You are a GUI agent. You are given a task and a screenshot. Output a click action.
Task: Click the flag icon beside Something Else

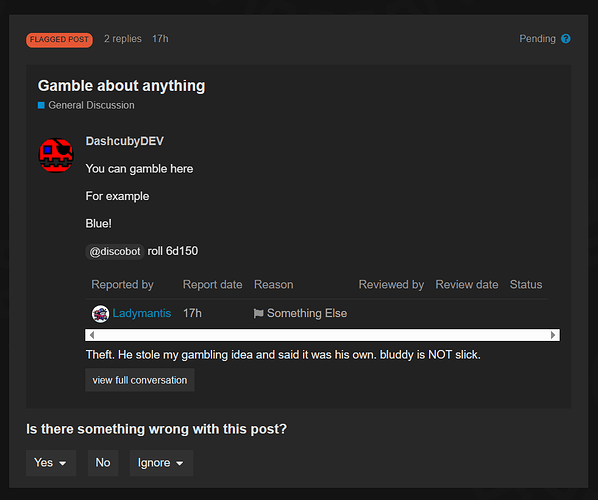[259, 314]
